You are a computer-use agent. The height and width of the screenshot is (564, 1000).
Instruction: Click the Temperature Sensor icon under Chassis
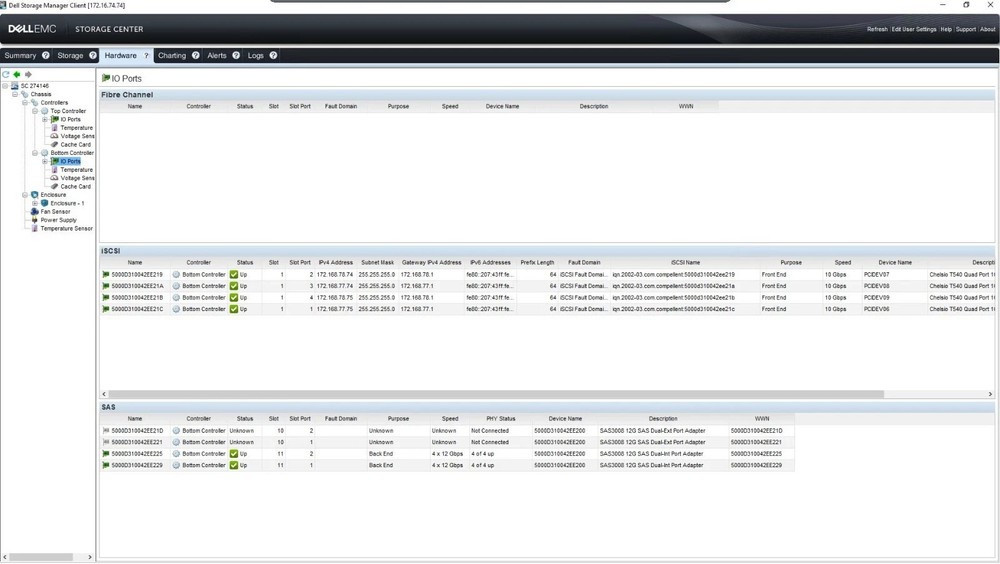[34, 228]
